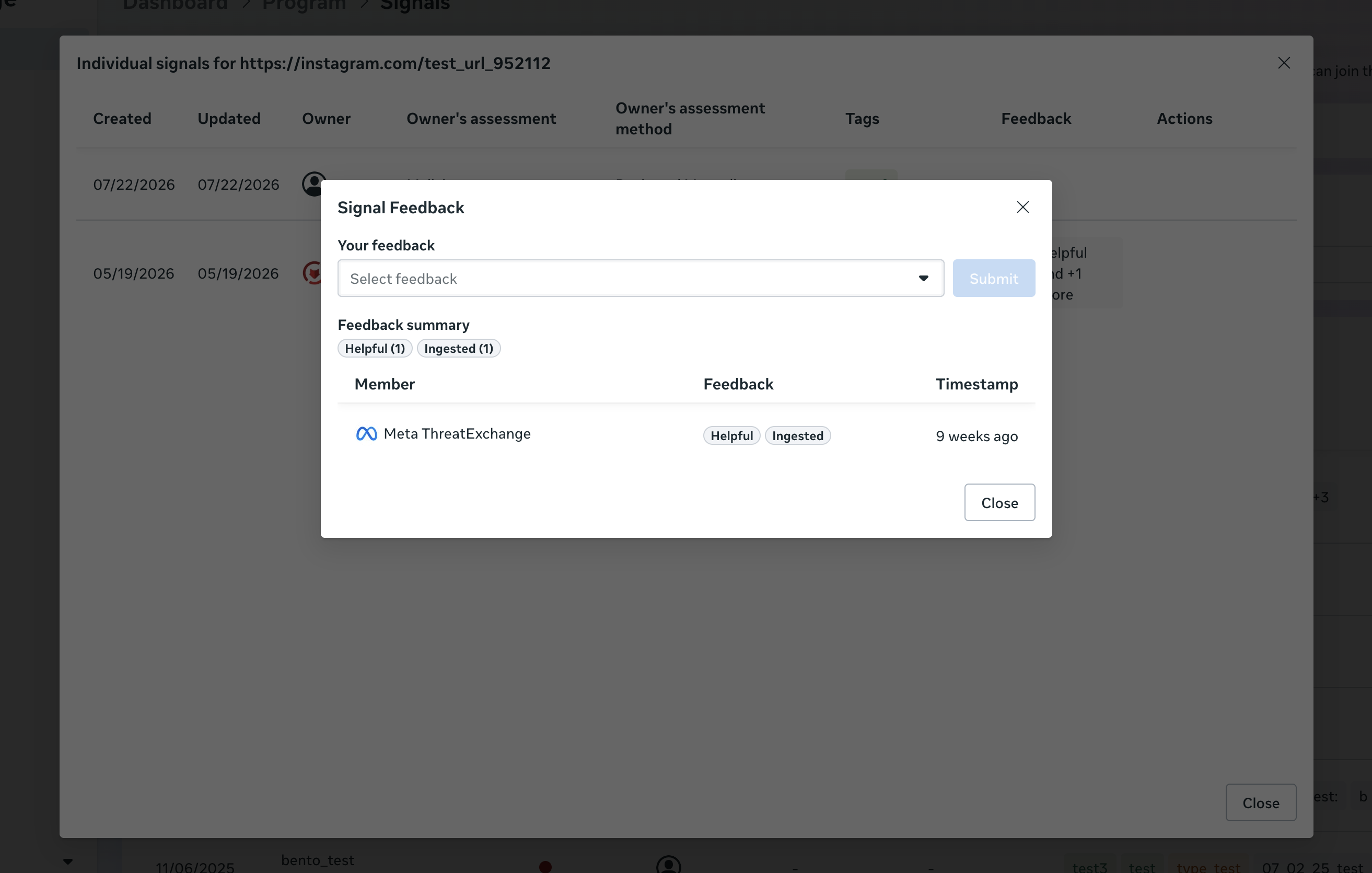Click the 05/19/2026 created date
Image resolution: width=1372 pixels, height=873 pixels.
pyautogui.click(x=134, y=274)
